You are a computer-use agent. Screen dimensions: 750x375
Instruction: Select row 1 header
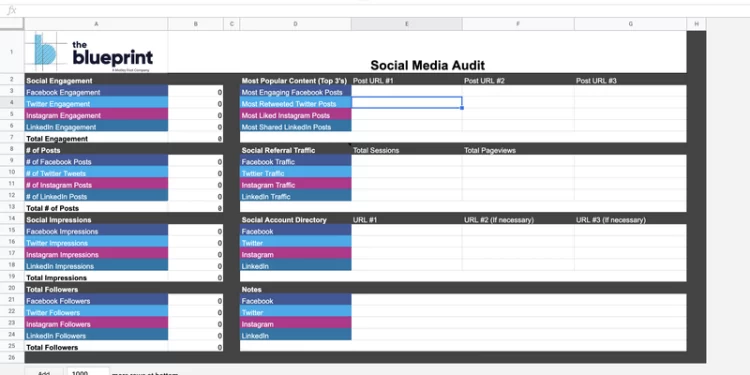pyautogui.click(x=12, y=52)
